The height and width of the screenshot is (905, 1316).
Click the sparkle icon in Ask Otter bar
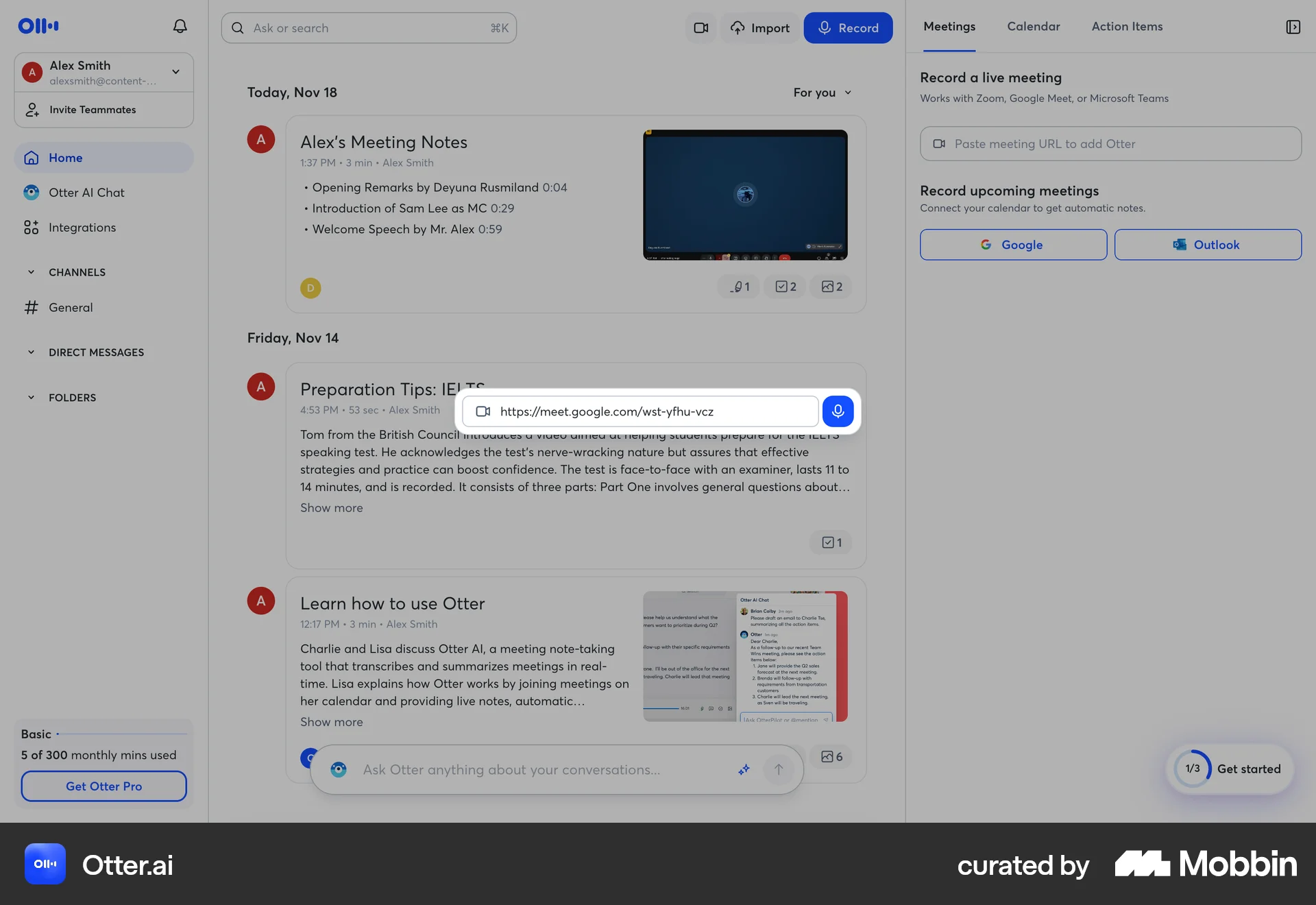744,770
